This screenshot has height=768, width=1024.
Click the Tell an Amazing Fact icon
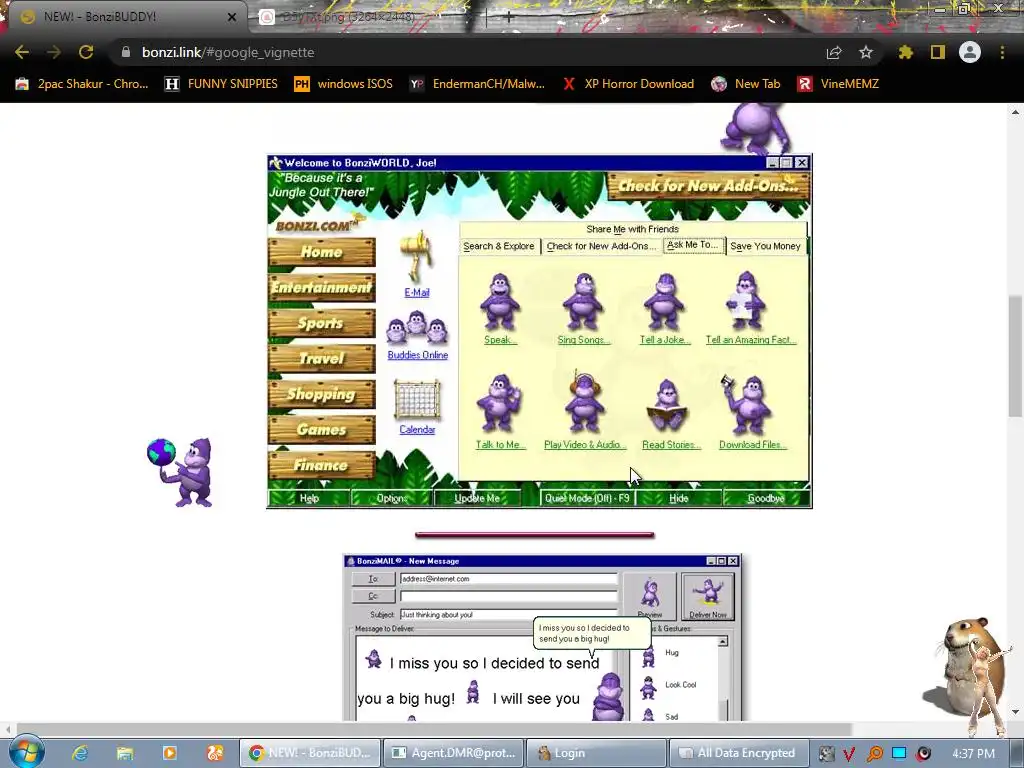click(x=746, y=300)
